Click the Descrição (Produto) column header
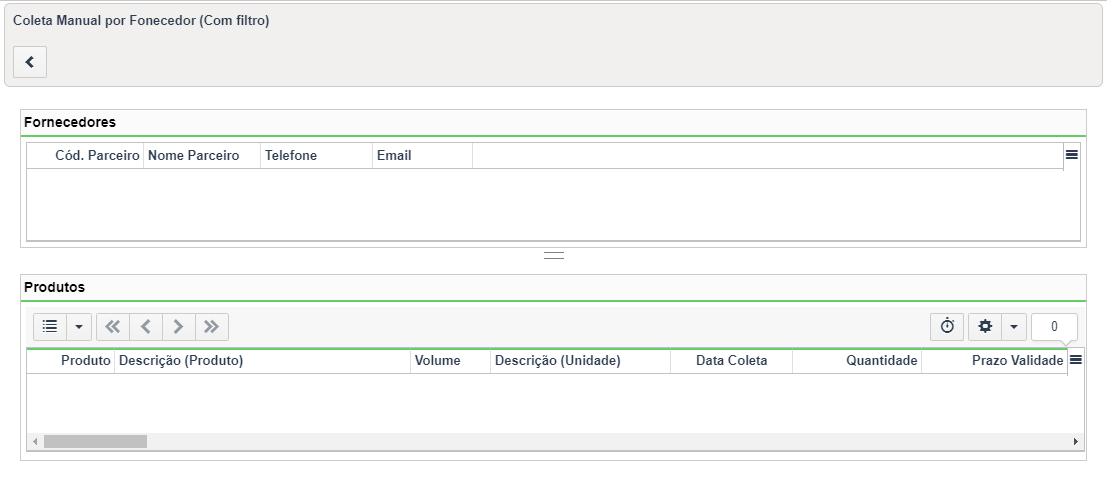This screenshot has width=1107, height=480. click(x=263, y=361)
